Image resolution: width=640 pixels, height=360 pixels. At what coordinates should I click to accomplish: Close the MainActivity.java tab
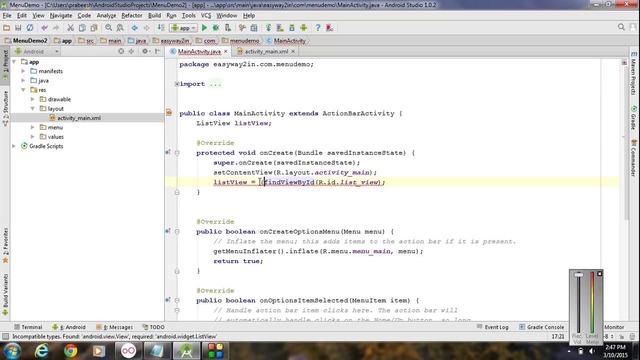225,51
